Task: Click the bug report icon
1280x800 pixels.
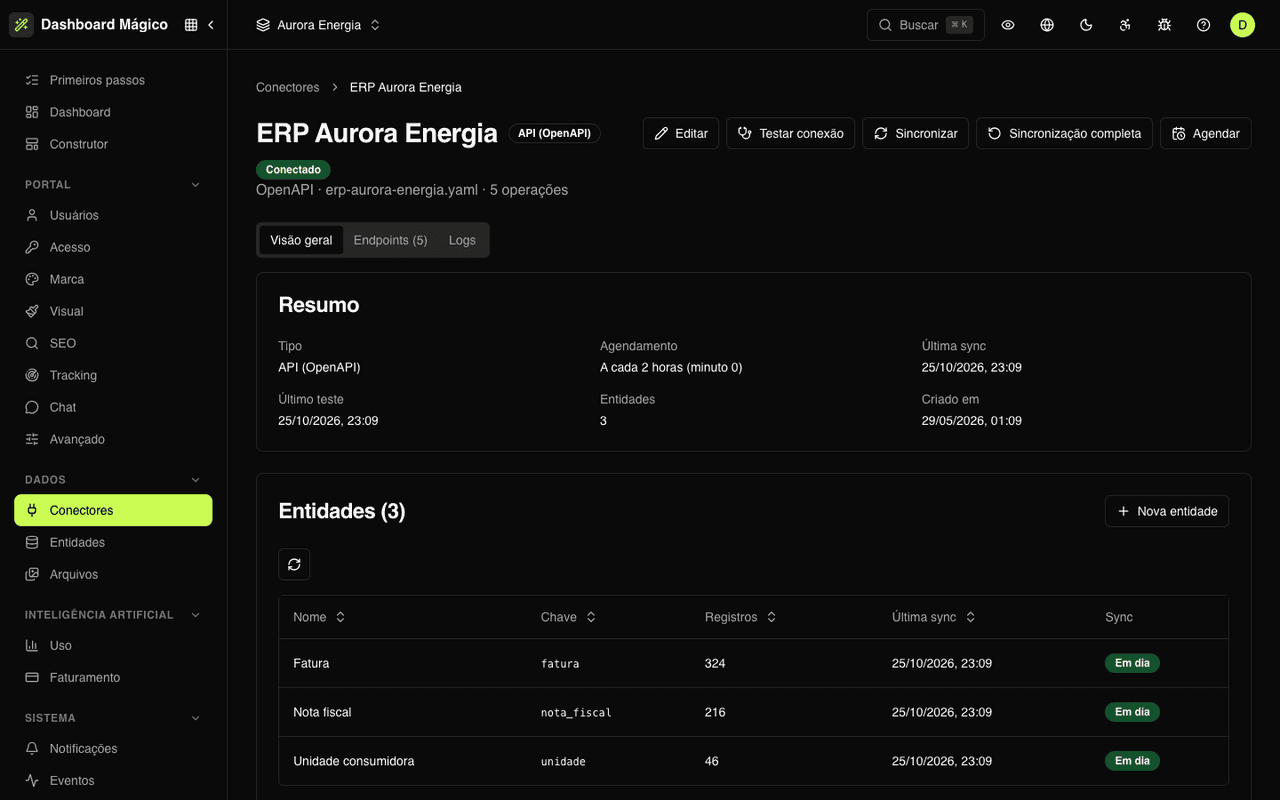Action: click(x=1164, y=25)
